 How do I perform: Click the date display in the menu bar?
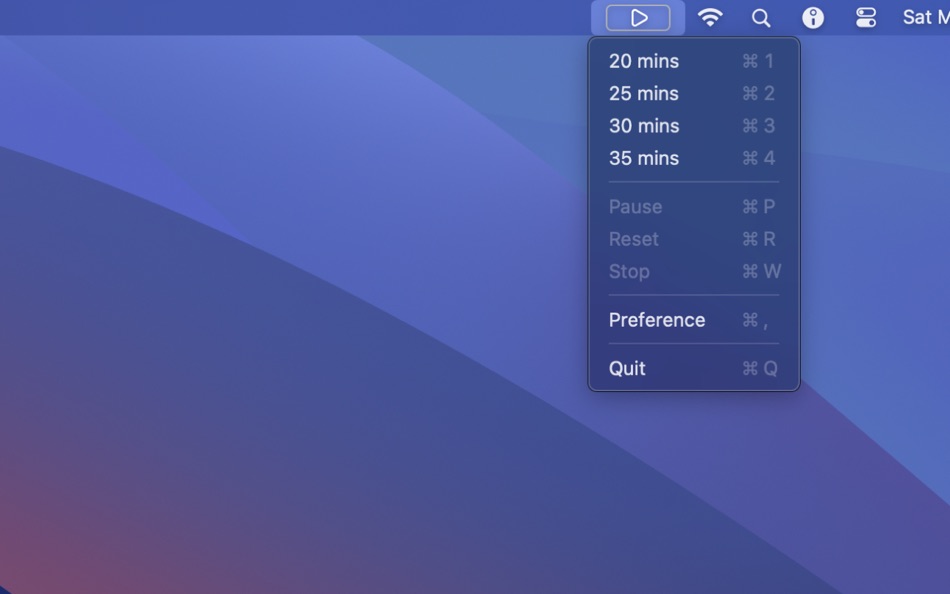(925, 17)
